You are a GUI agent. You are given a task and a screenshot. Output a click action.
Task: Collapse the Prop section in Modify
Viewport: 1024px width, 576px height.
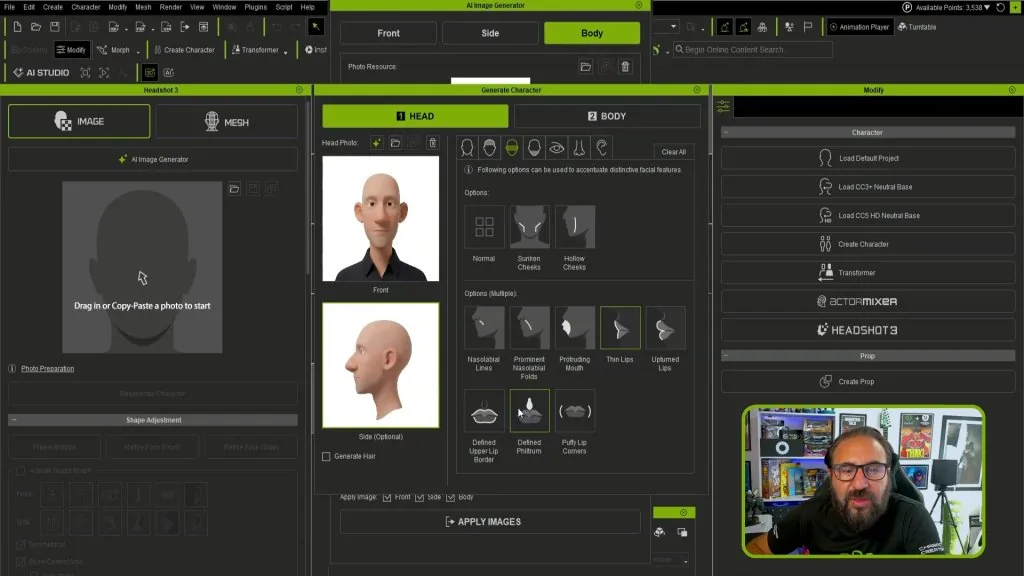tap(726, 356)
